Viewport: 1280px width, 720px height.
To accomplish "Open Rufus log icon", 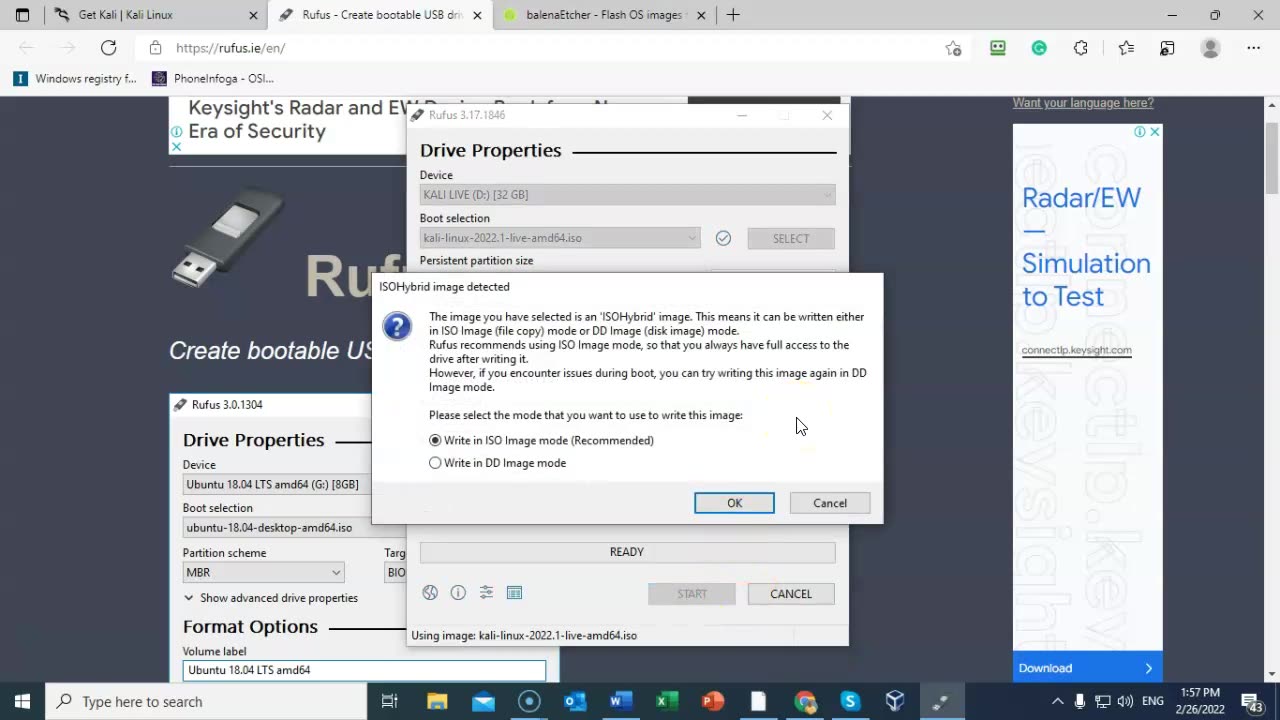I will (x=514, y=593).
